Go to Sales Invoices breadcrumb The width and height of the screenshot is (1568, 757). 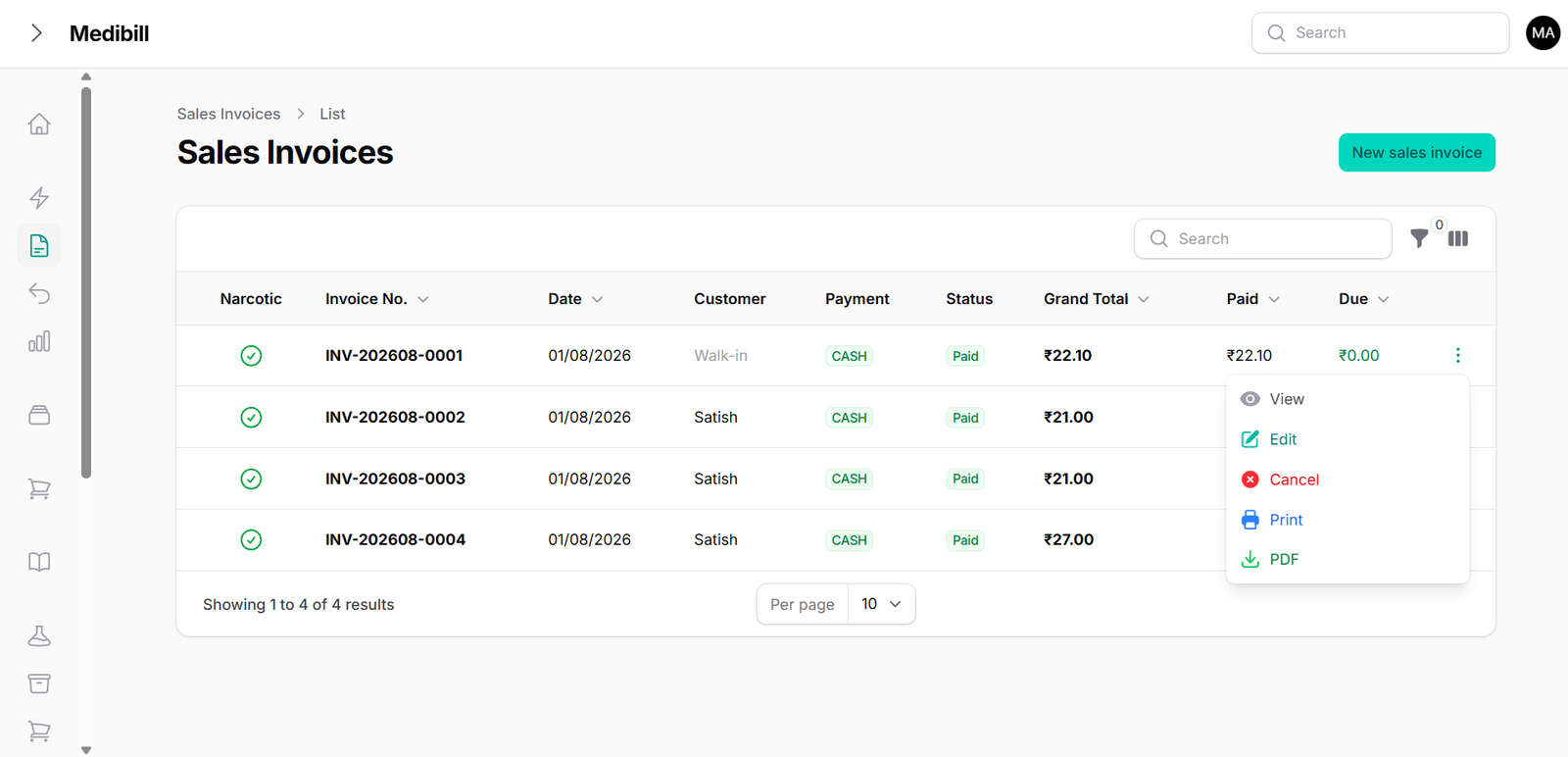228,114
